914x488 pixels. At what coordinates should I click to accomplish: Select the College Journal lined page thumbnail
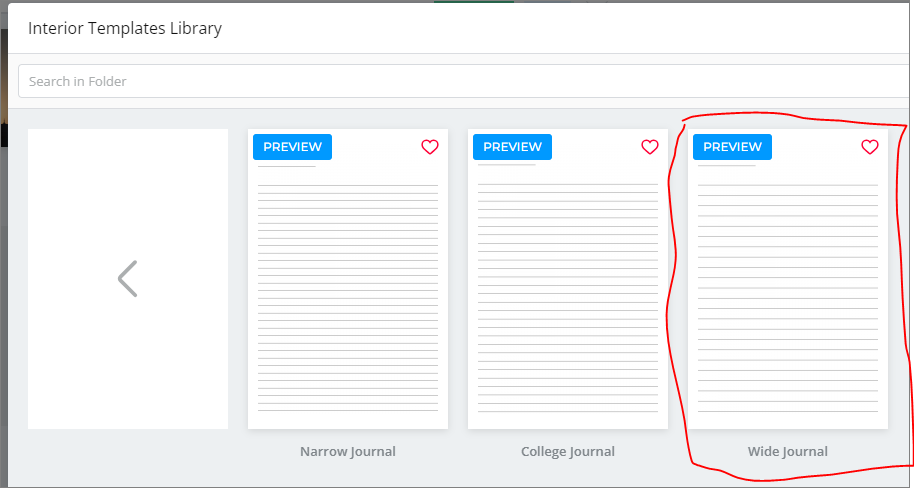coord(568,279)
